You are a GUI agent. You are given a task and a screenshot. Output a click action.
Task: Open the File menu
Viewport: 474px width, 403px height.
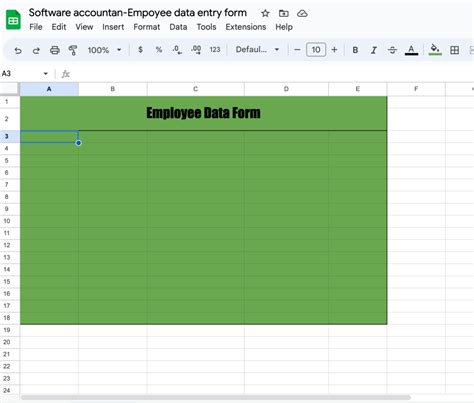click(36, 27)
